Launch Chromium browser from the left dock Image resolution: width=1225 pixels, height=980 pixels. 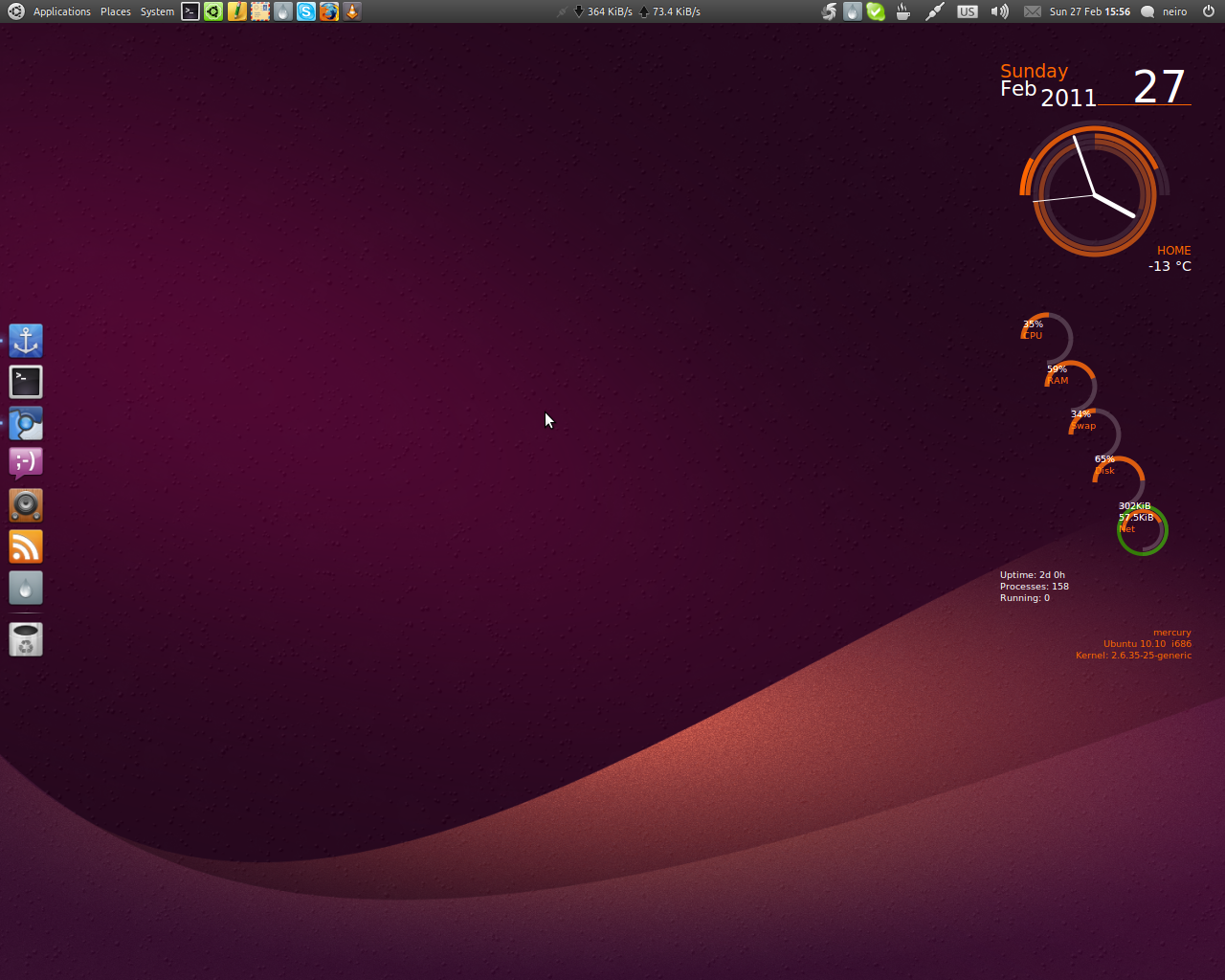point(25,423)
